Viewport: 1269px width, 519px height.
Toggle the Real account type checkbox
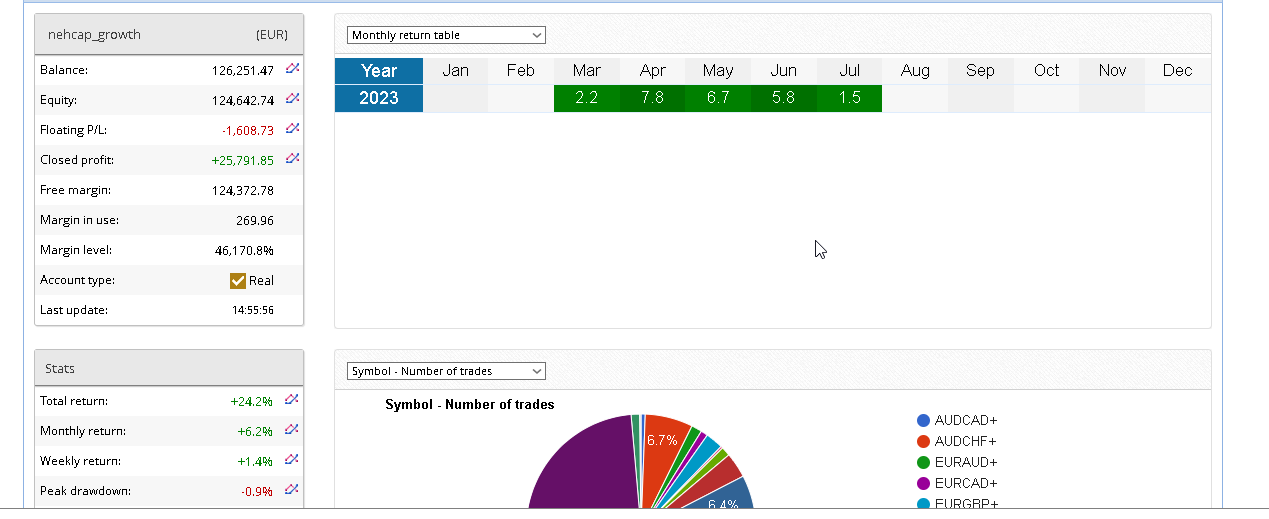point(238,281)
